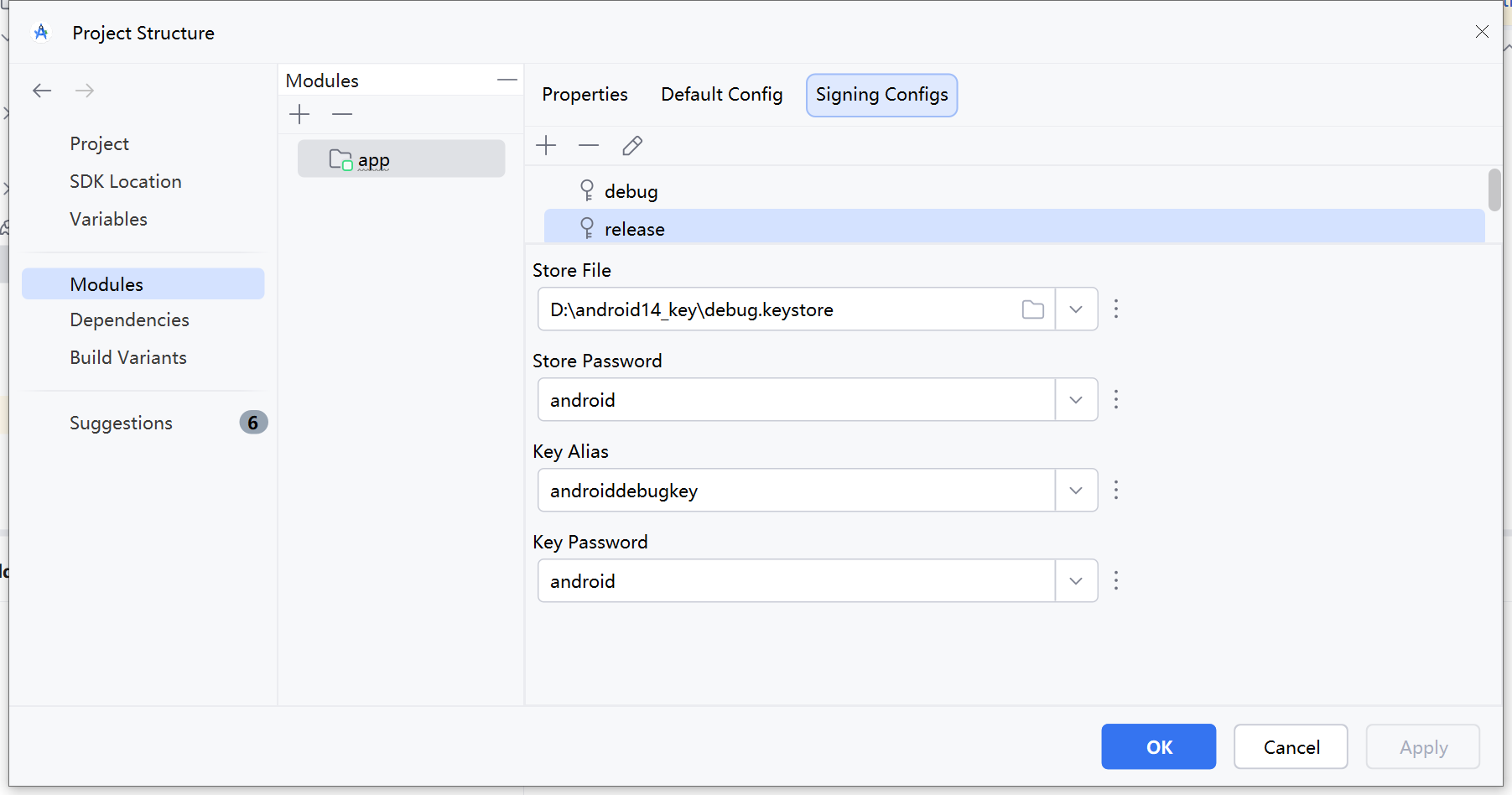Add a new signing config
1512x795 pixels.
tap(546, 145)
